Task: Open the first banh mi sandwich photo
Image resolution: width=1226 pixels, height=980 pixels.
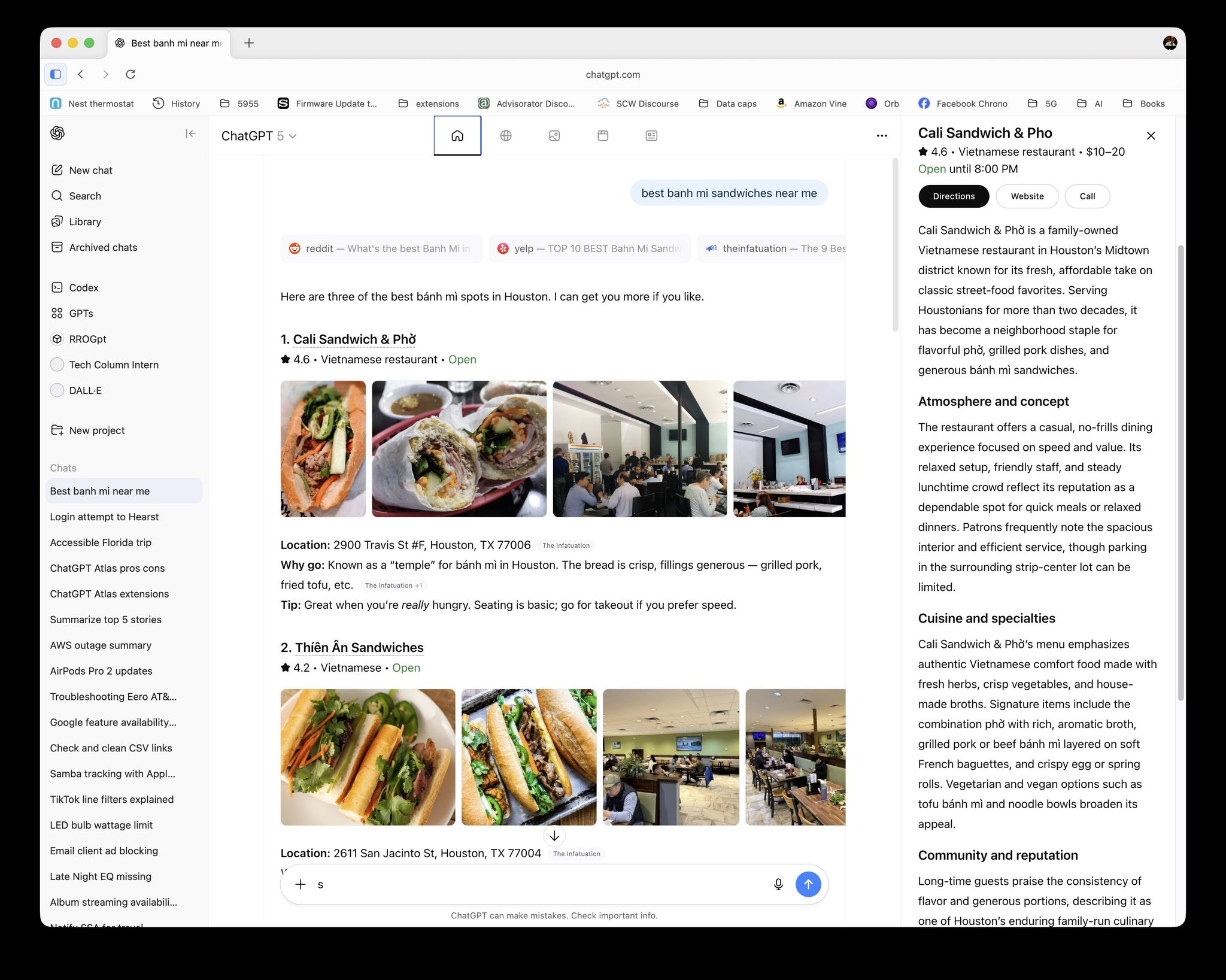Action: pyautogui.click(x=323, y=448)
